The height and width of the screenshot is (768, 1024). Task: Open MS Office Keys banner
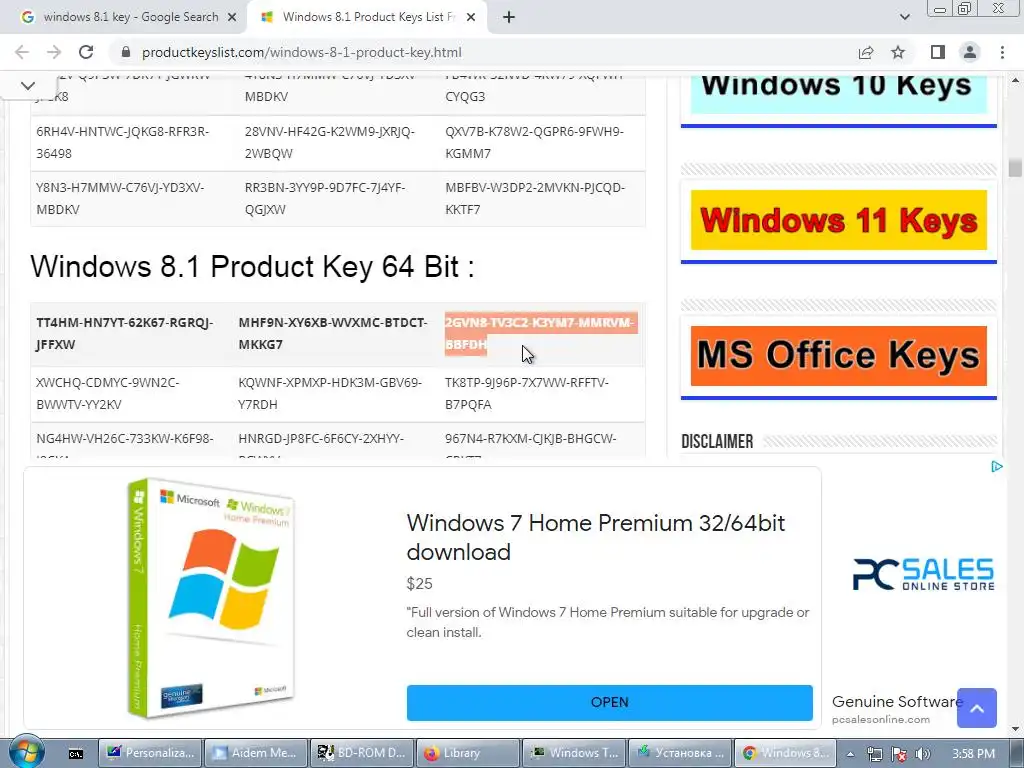(x=839, y=356)
